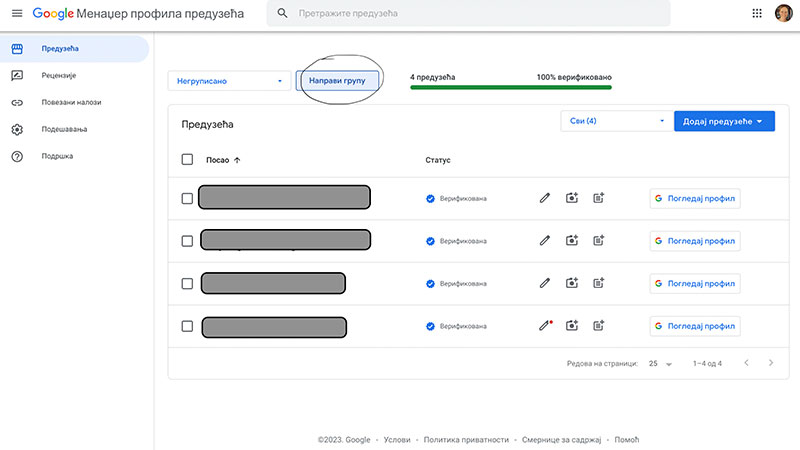Click the Редова на страници label

(602, 364)
